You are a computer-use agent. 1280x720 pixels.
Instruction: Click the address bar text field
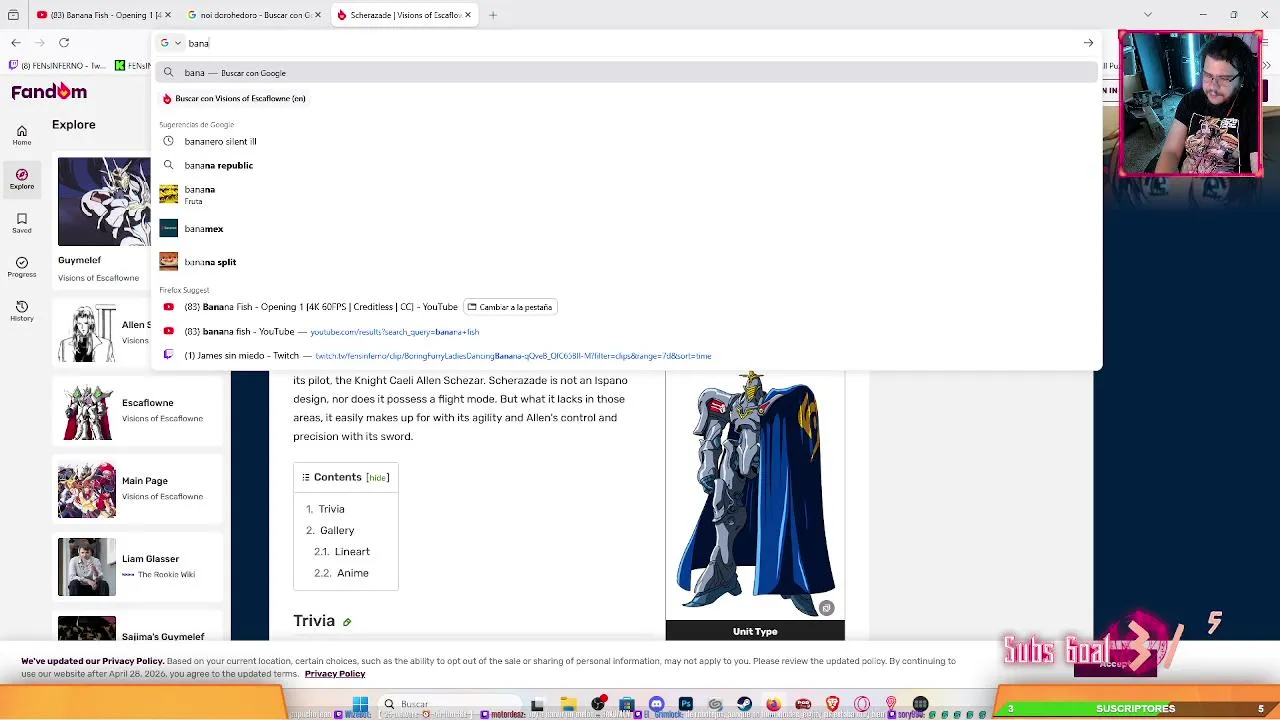pyautogui.click(x=630, y=43)
